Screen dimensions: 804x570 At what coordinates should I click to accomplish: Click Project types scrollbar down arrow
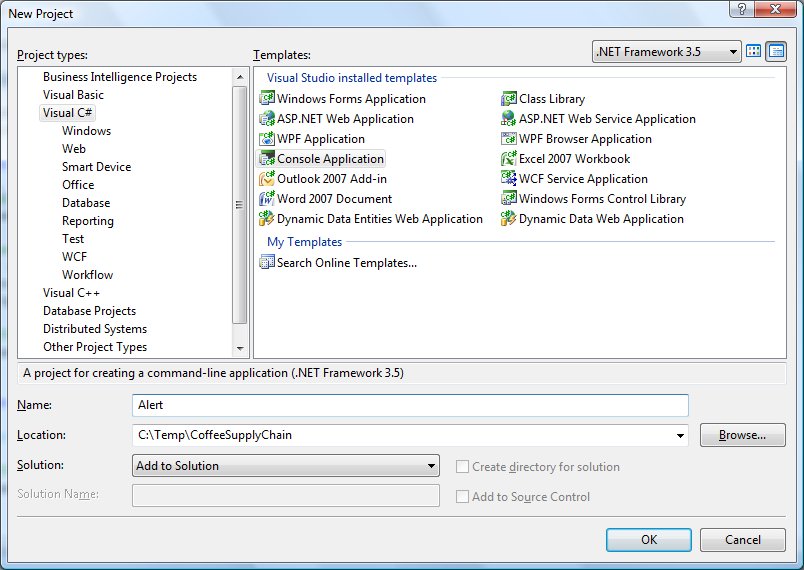point(239,349)
